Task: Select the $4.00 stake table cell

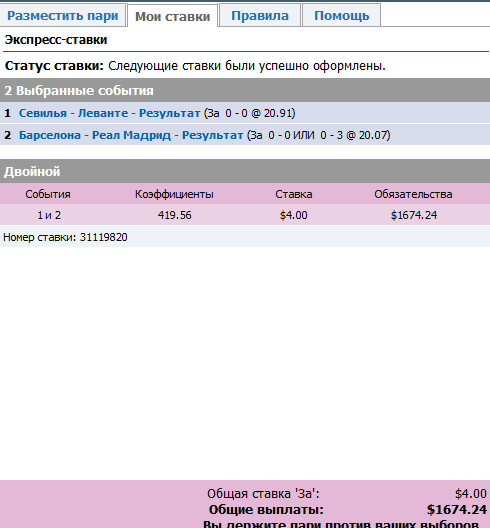Action: 294,215
